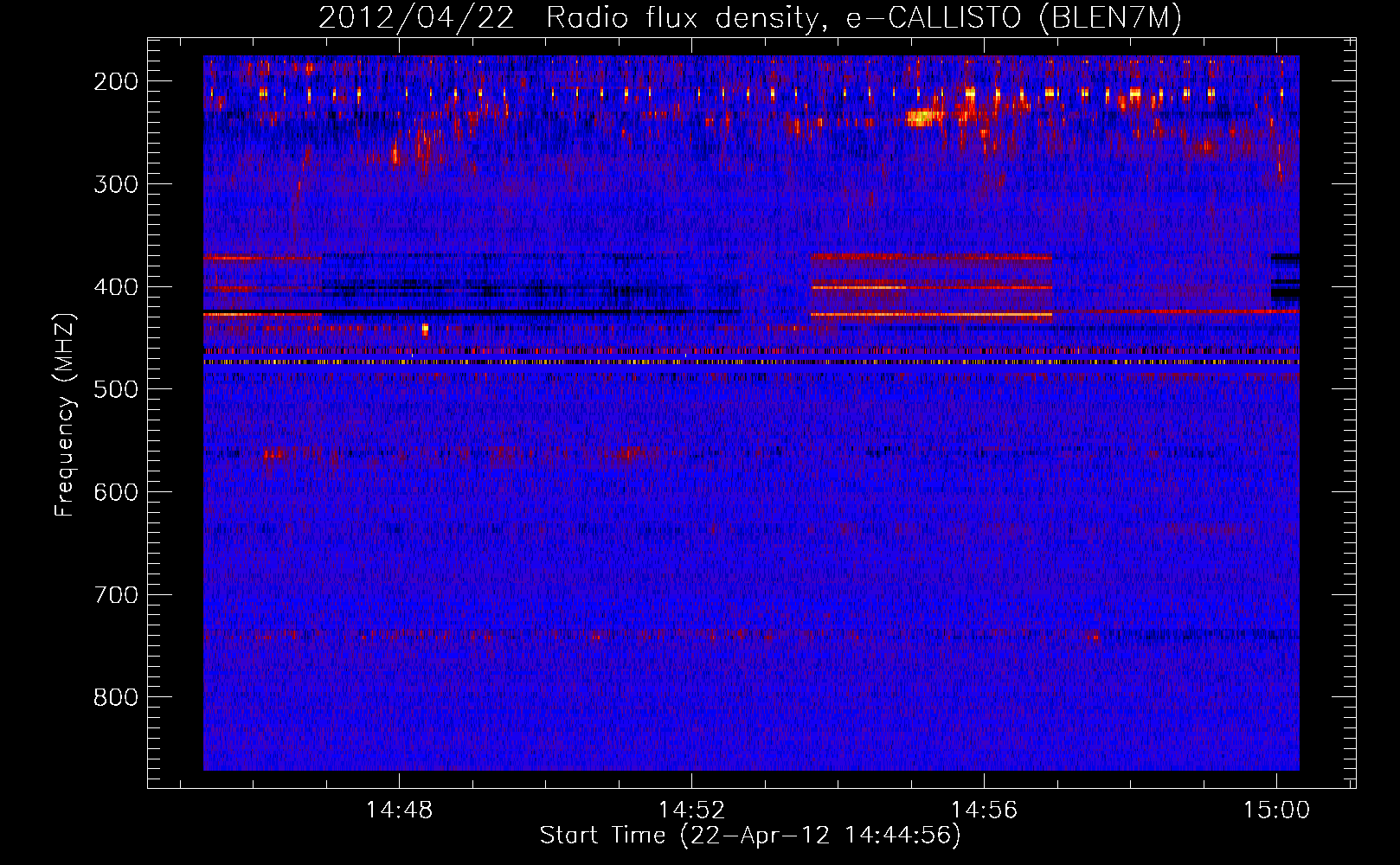Viewport: 1400px width, 865px height.
Task: Click the 14:56 time tick label
Action: [984, 811]
